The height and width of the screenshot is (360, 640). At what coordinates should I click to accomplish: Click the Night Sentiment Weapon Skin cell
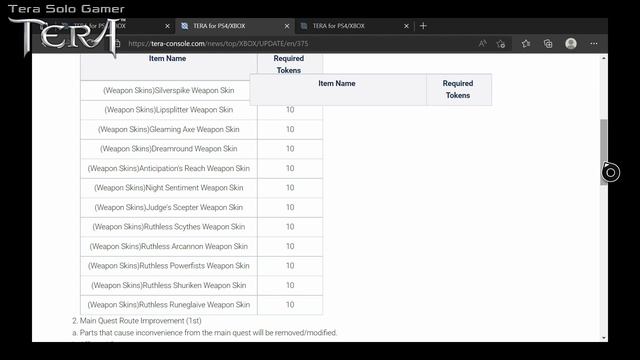coord(169,188)
